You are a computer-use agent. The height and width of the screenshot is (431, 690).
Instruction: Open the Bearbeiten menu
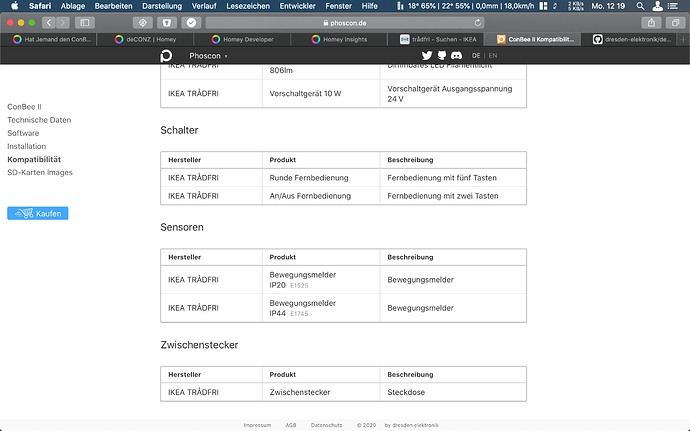coord(113,6)
